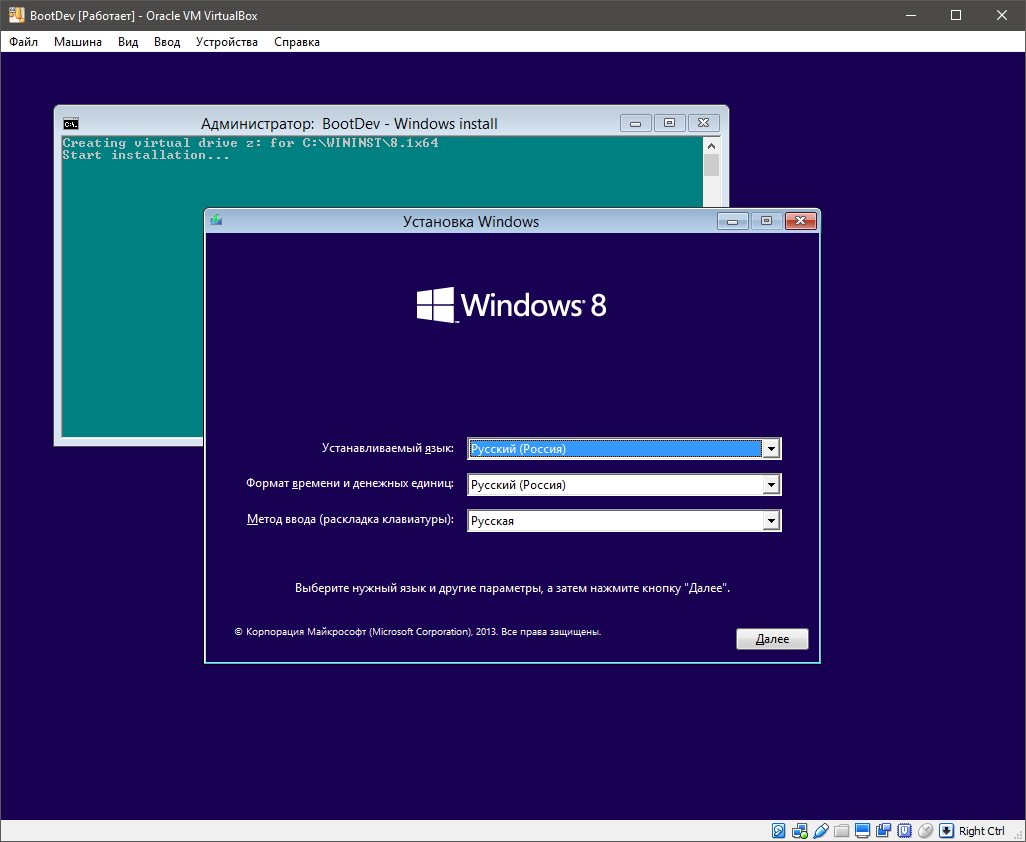Image resolution: width=1026 pixels, height=842 pixels.
Task: Expand the time and currency format dropdown arrow
Action: click(771, 485)
